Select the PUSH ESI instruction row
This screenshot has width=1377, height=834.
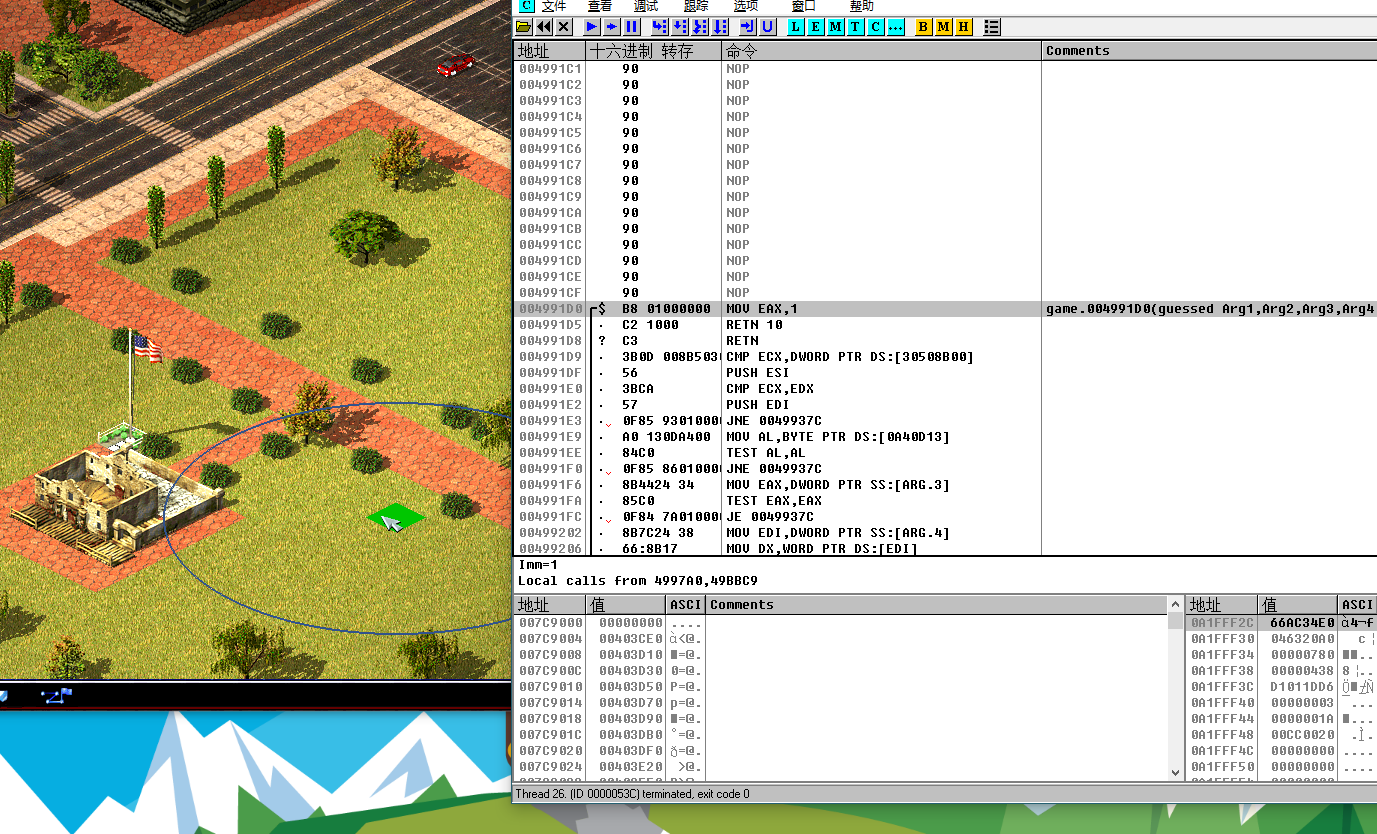[x=945, y=373]
